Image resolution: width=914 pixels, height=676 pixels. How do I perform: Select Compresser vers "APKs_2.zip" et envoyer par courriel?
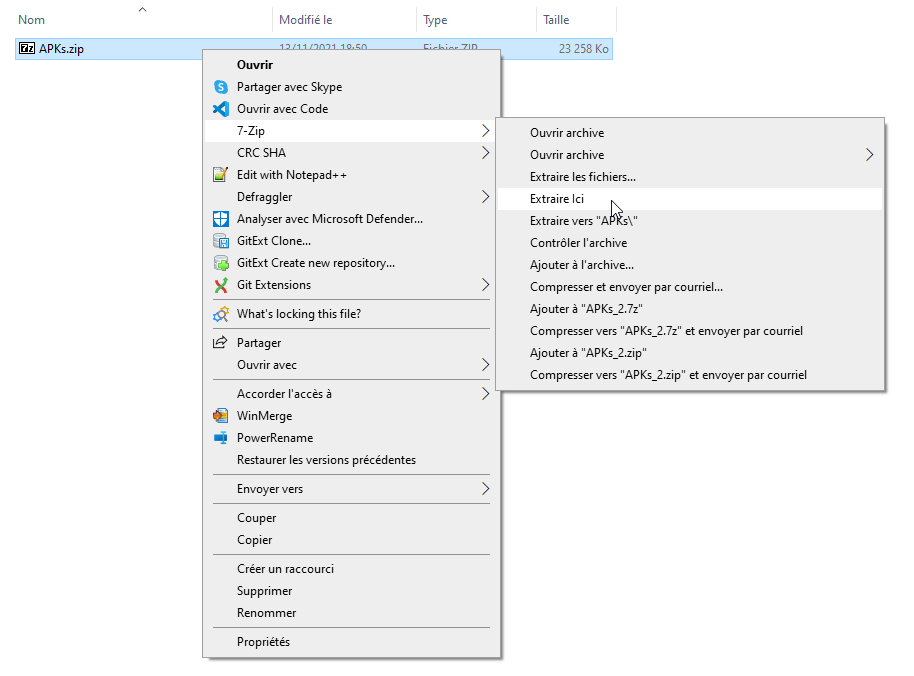coord(690,375)
